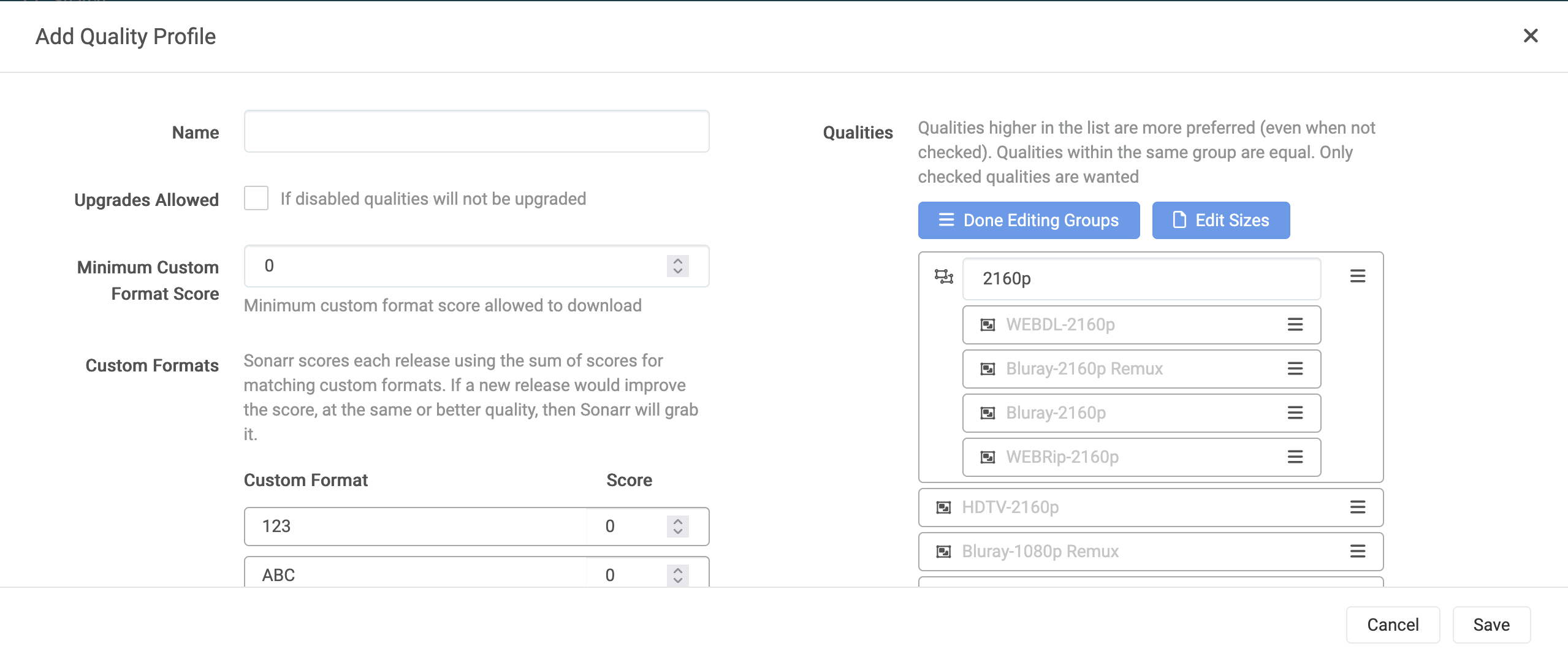Image resolution: width=1568 pixels, height=662 pixels.
Task: Click the group icon on Bluray-1080p Remux
Action: 943,552
